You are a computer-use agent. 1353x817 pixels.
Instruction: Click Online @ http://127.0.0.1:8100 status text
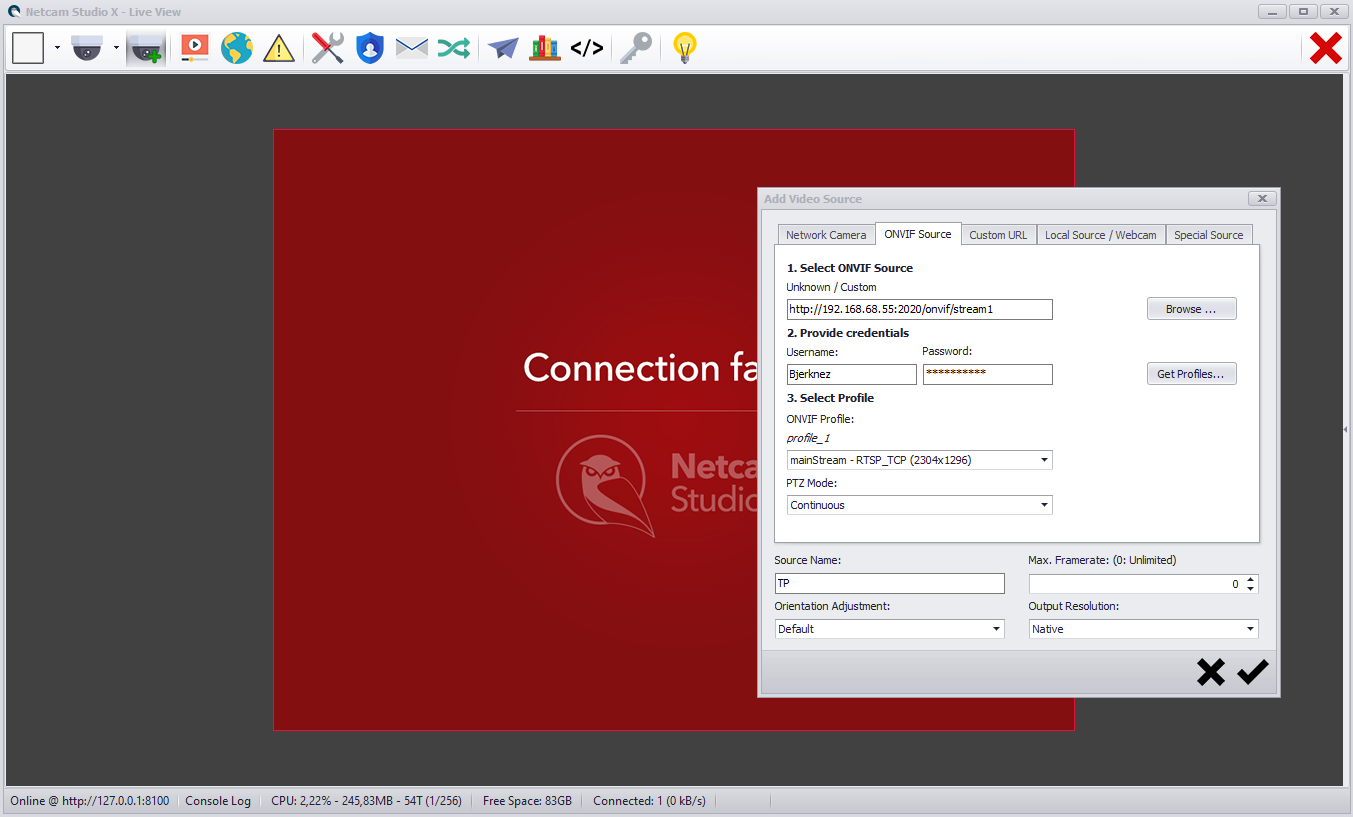tap(90, 801)
